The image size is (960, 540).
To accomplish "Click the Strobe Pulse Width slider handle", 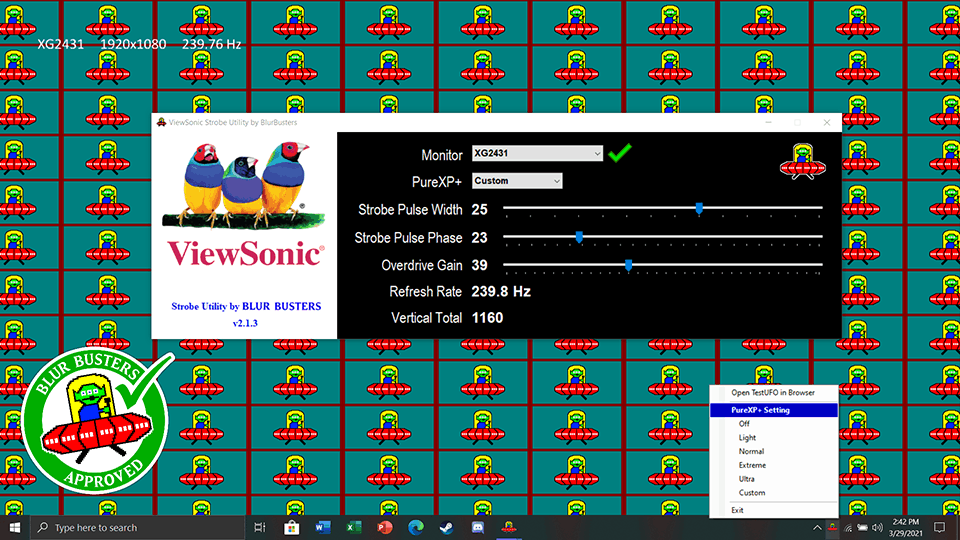I will click(x=699, y=209).
